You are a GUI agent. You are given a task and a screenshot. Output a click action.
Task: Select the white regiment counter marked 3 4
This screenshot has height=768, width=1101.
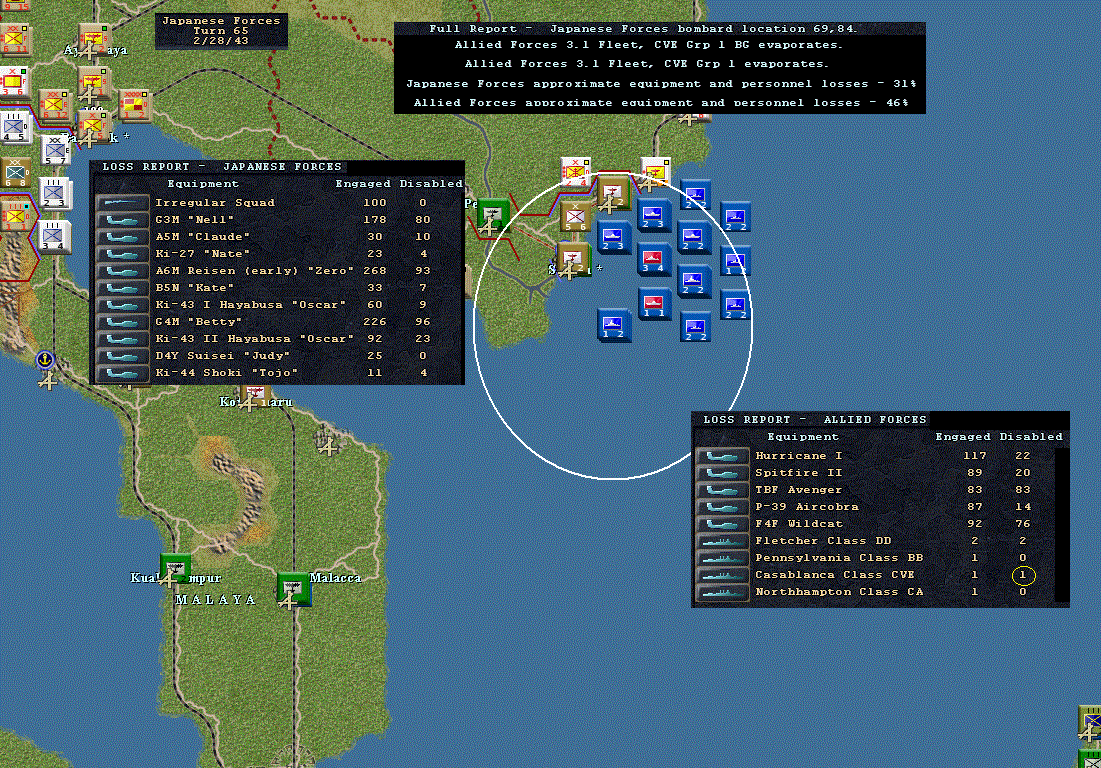(55, 237)
